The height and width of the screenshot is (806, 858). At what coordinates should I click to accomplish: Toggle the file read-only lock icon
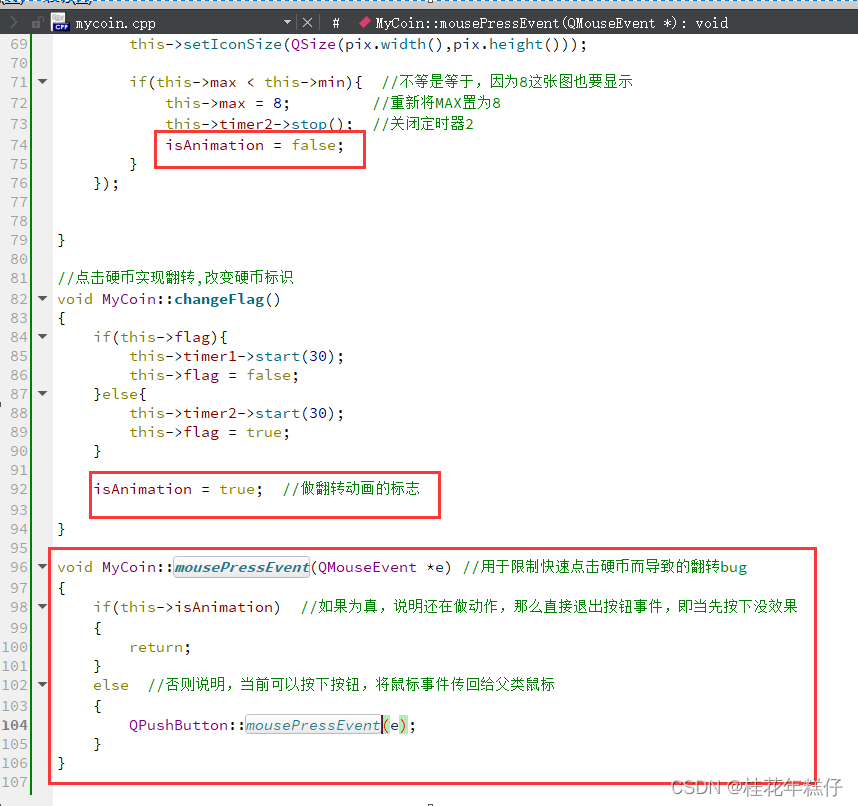pos(37,23)
